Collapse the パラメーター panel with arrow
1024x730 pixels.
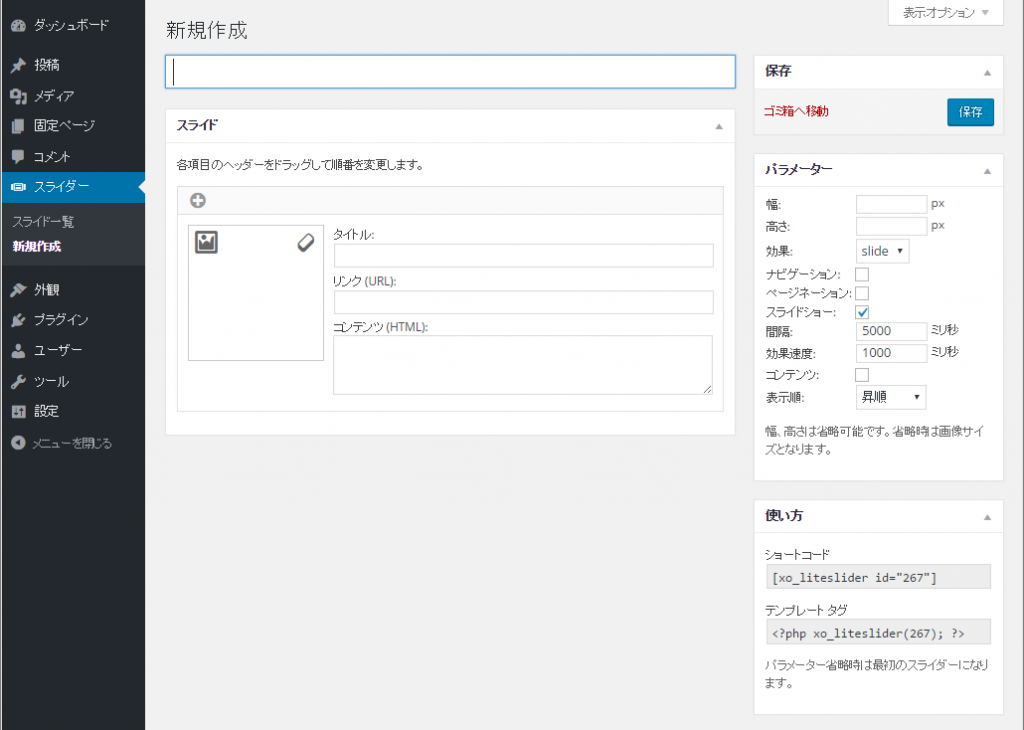(987, 170)
